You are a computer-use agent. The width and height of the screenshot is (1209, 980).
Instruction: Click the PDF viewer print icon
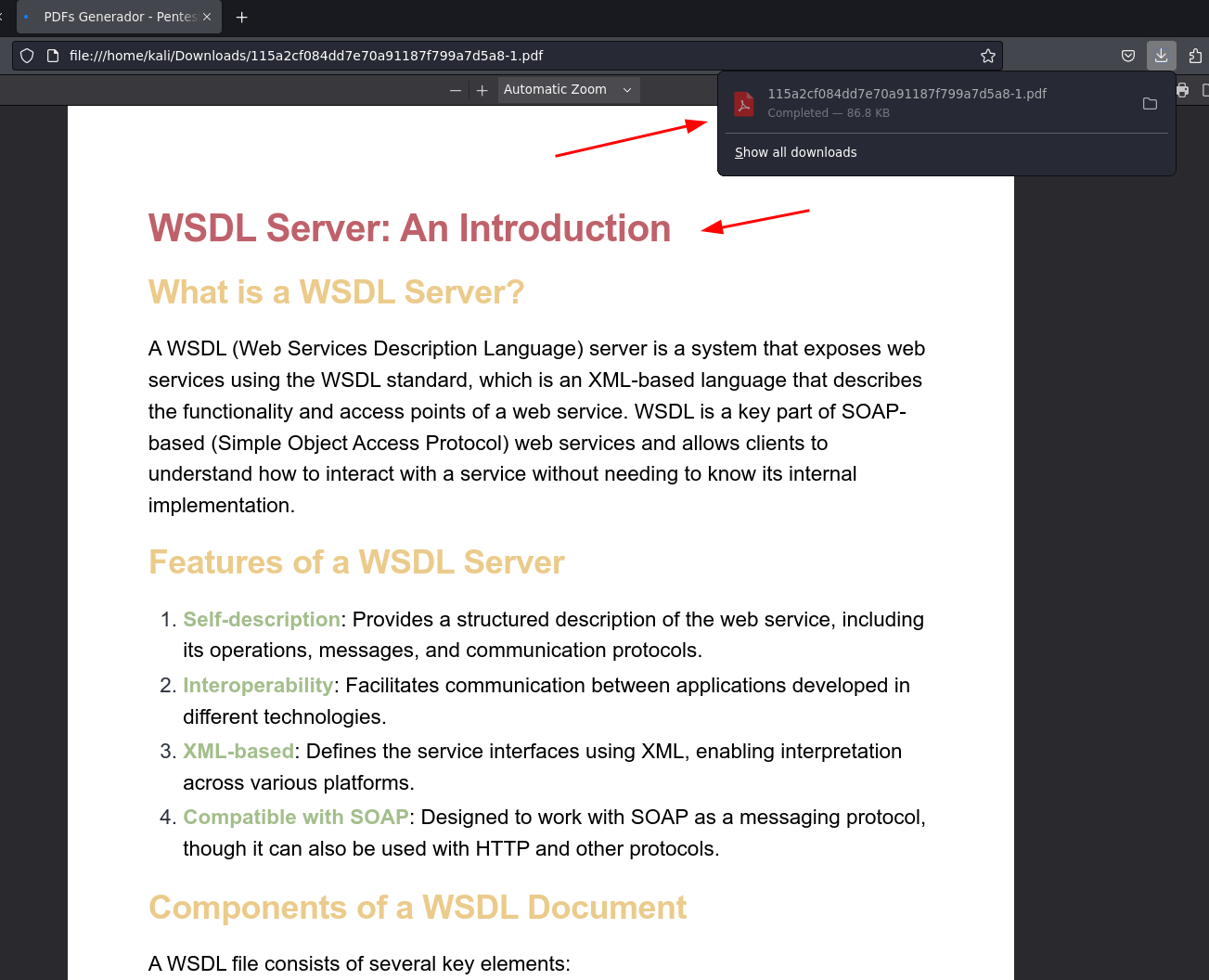1182,90
